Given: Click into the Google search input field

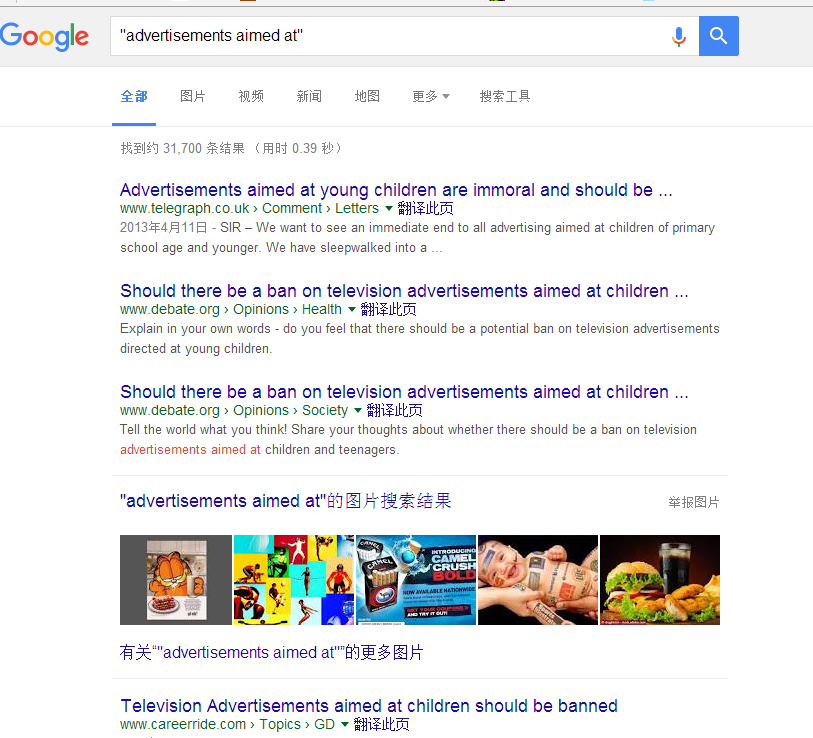Looking at the screenshot, I should 389,36.
